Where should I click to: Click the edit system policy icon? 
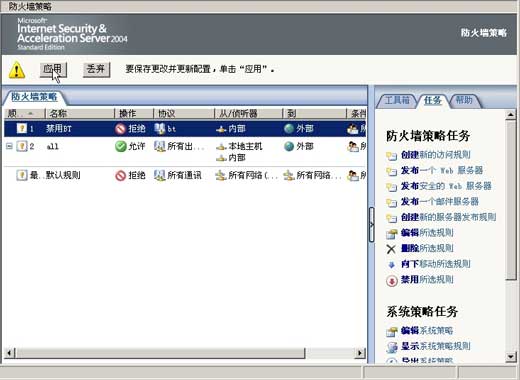[x=392, y=331]
